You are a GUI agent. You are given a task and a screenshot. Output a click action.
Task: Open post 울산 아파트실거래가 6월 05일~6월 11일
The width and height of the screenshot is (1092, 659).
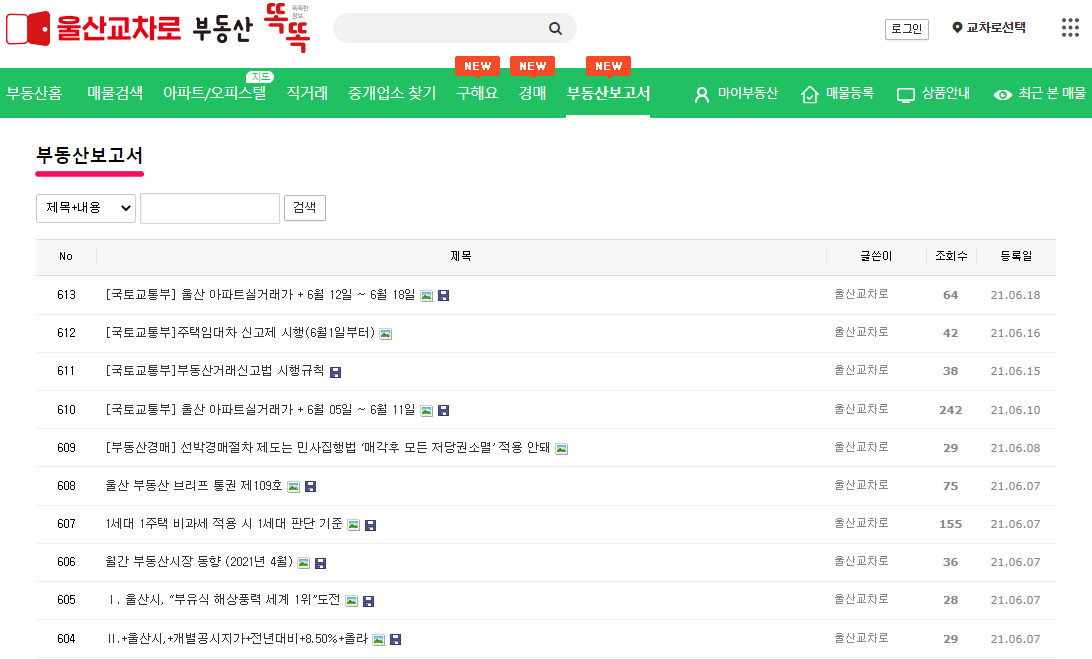tap(260, 410)
